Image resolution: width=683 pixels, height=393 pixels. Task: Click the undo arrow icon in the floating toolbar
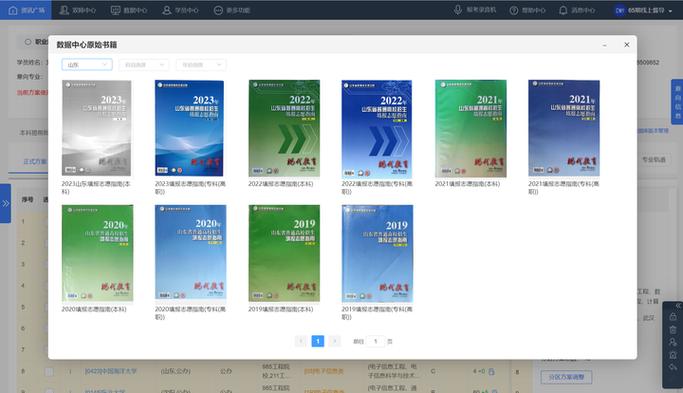click(x=673, y=367)
